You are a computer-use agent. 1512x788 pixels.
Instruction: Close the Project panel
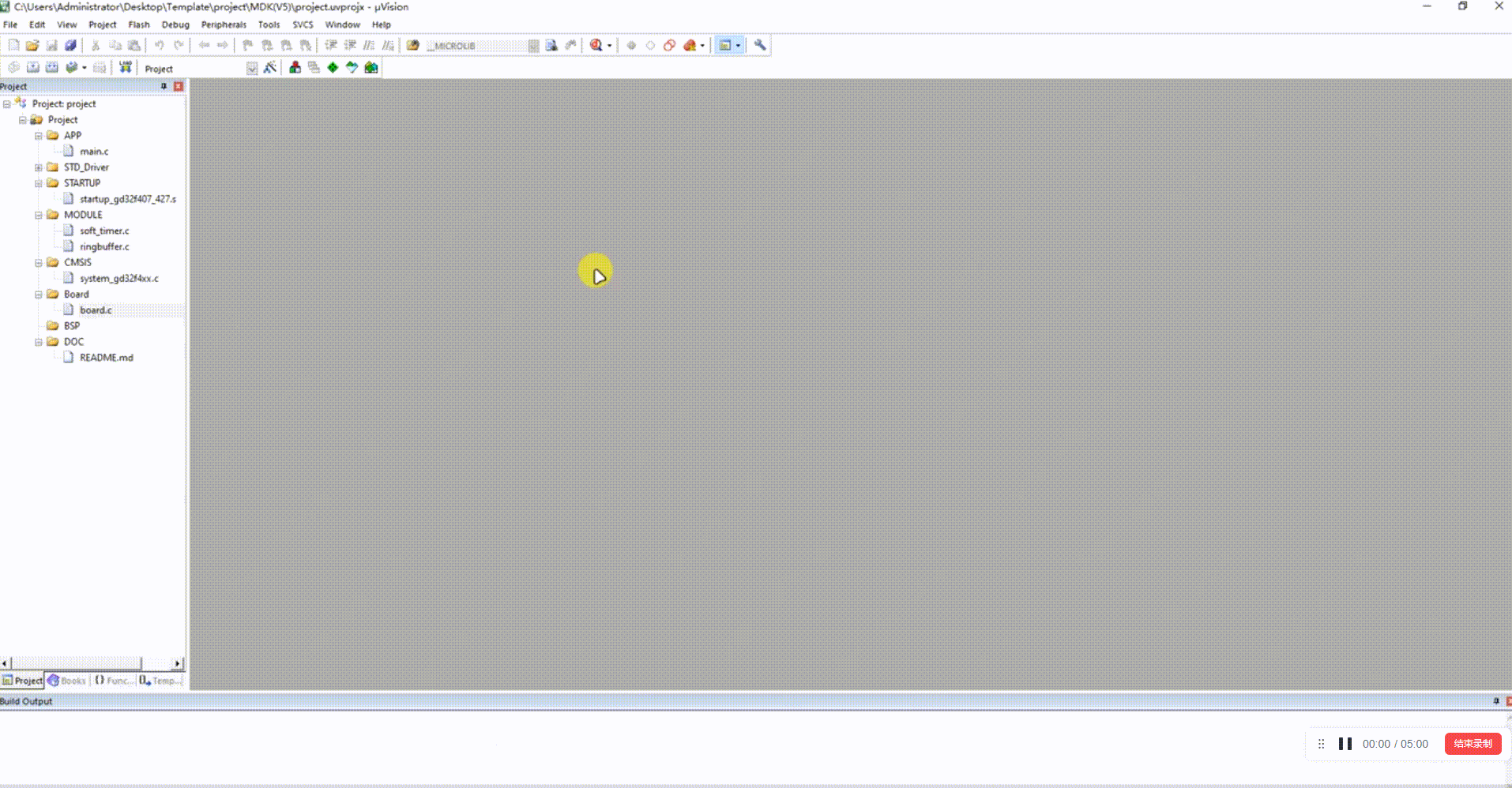coord(179,86)
